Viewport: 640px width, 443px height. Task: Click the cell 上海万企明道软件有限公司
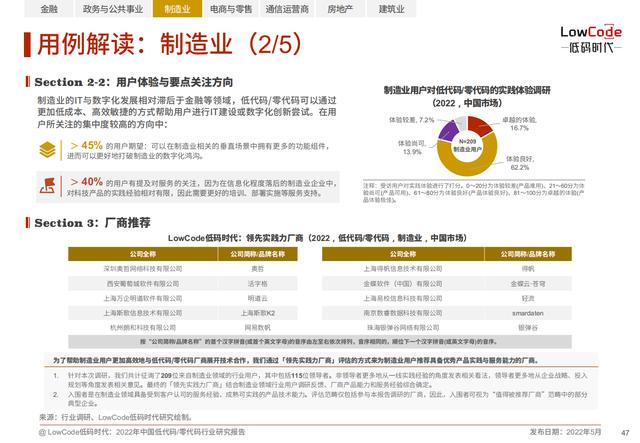pyautogui.click(x=143, y=298)
